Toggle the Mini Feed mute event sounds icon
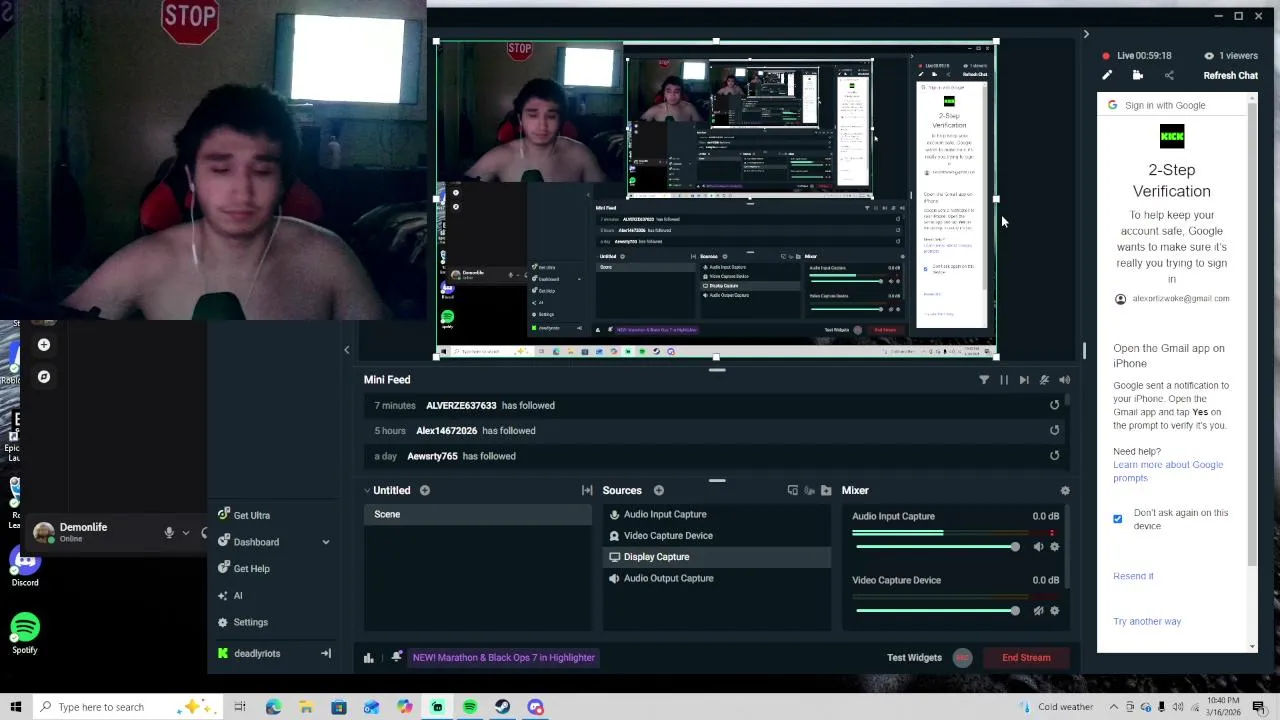This screenshot has height=720, width=1280. tap(1044, 380)
